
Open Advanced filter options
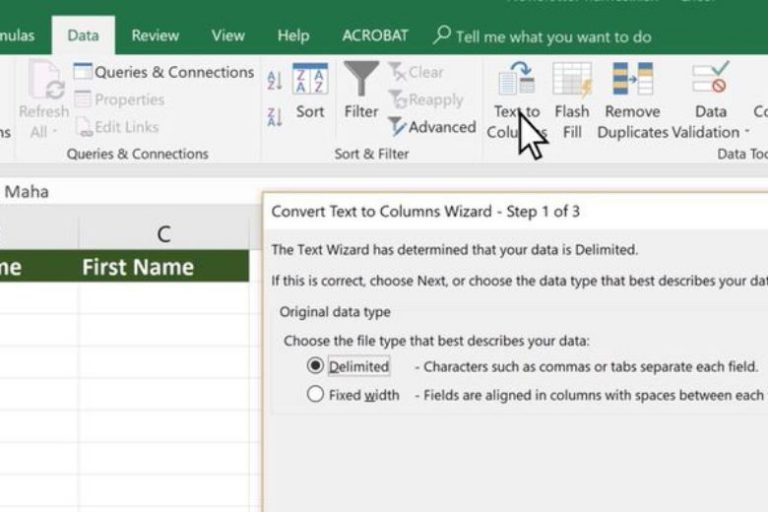(x=432, y=127)
